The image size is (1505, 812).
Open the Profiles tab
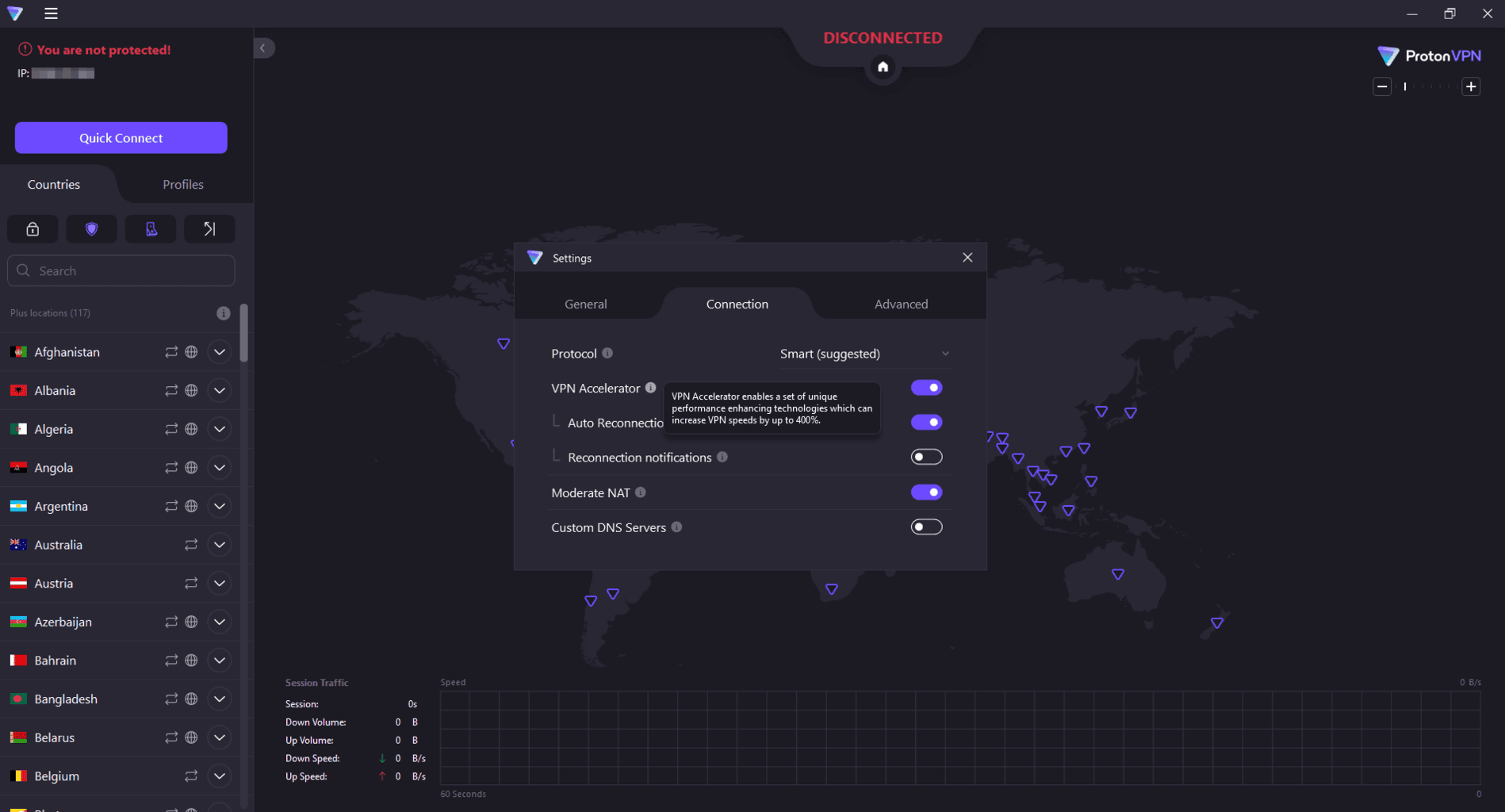coord(183,184)
